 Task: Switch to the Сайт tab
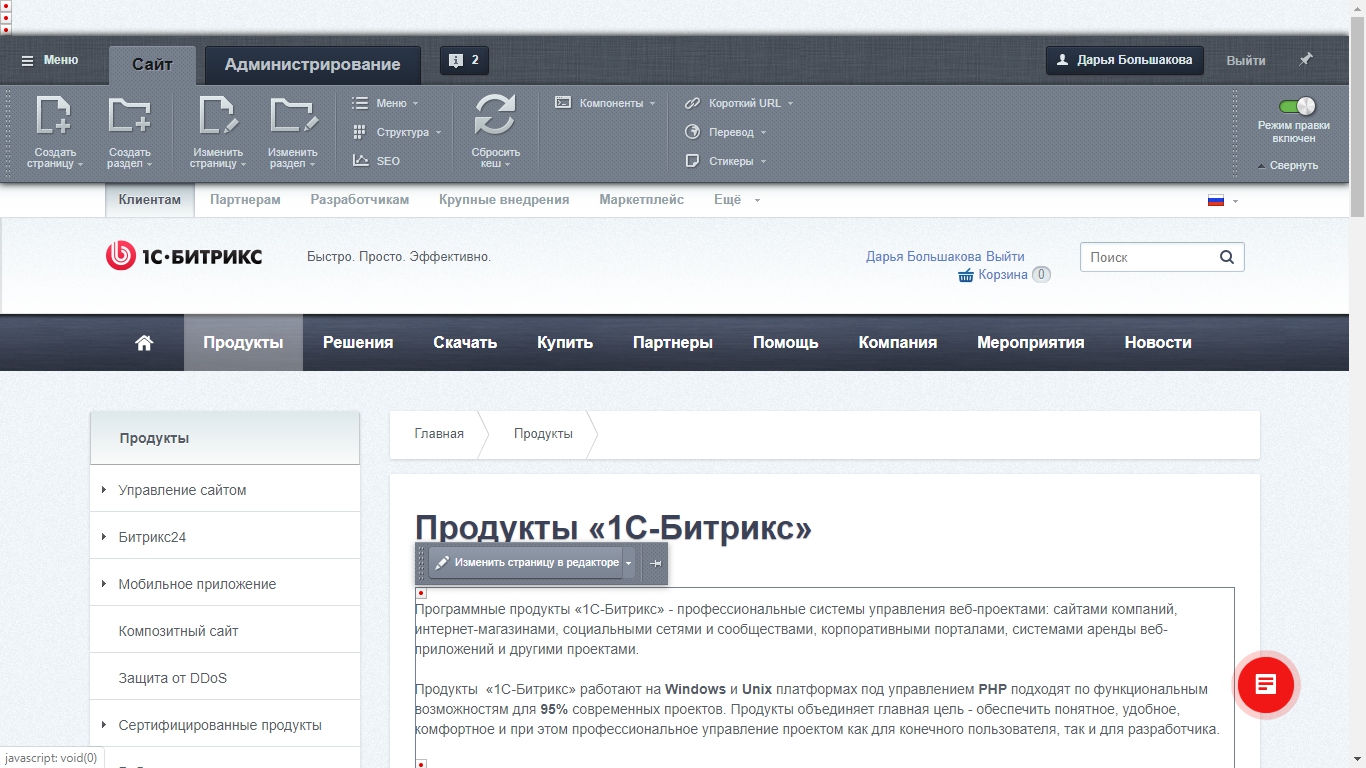click(x=152, y=64)
